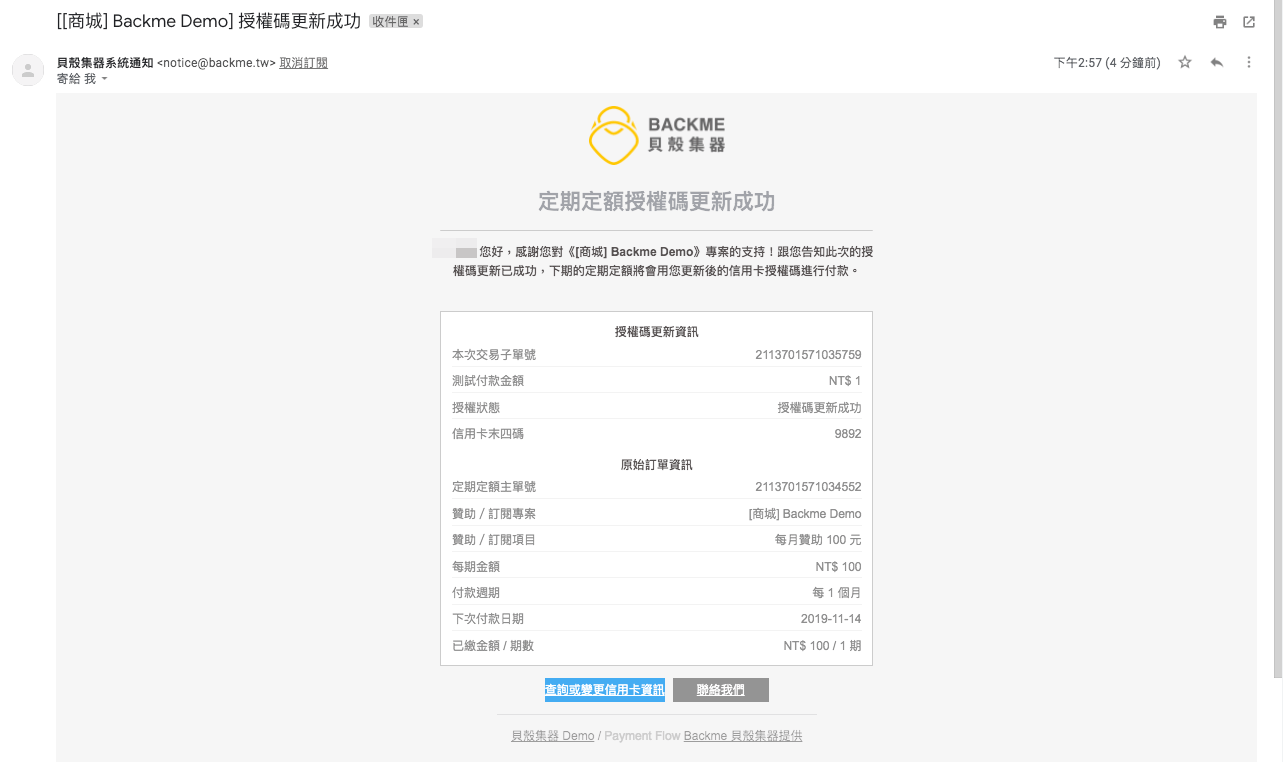
Task: Click the 定期定額主單號 label
Action: 494,487
